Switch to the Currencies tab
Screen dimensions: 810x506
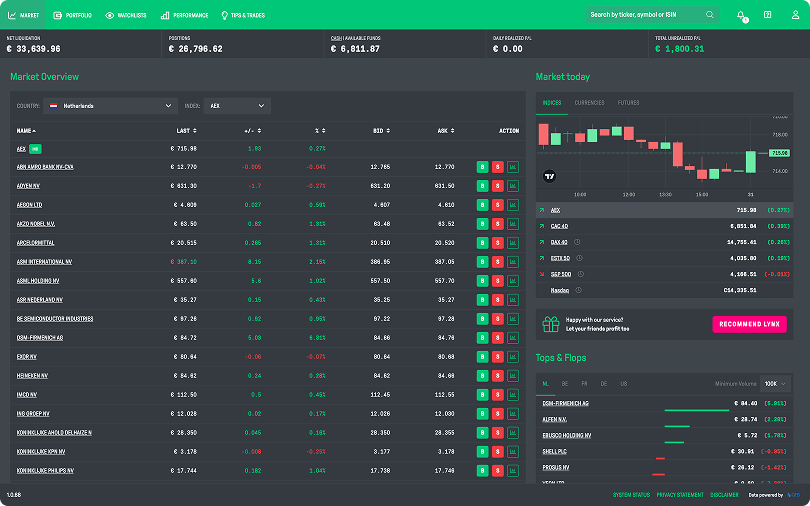(589, 103)
